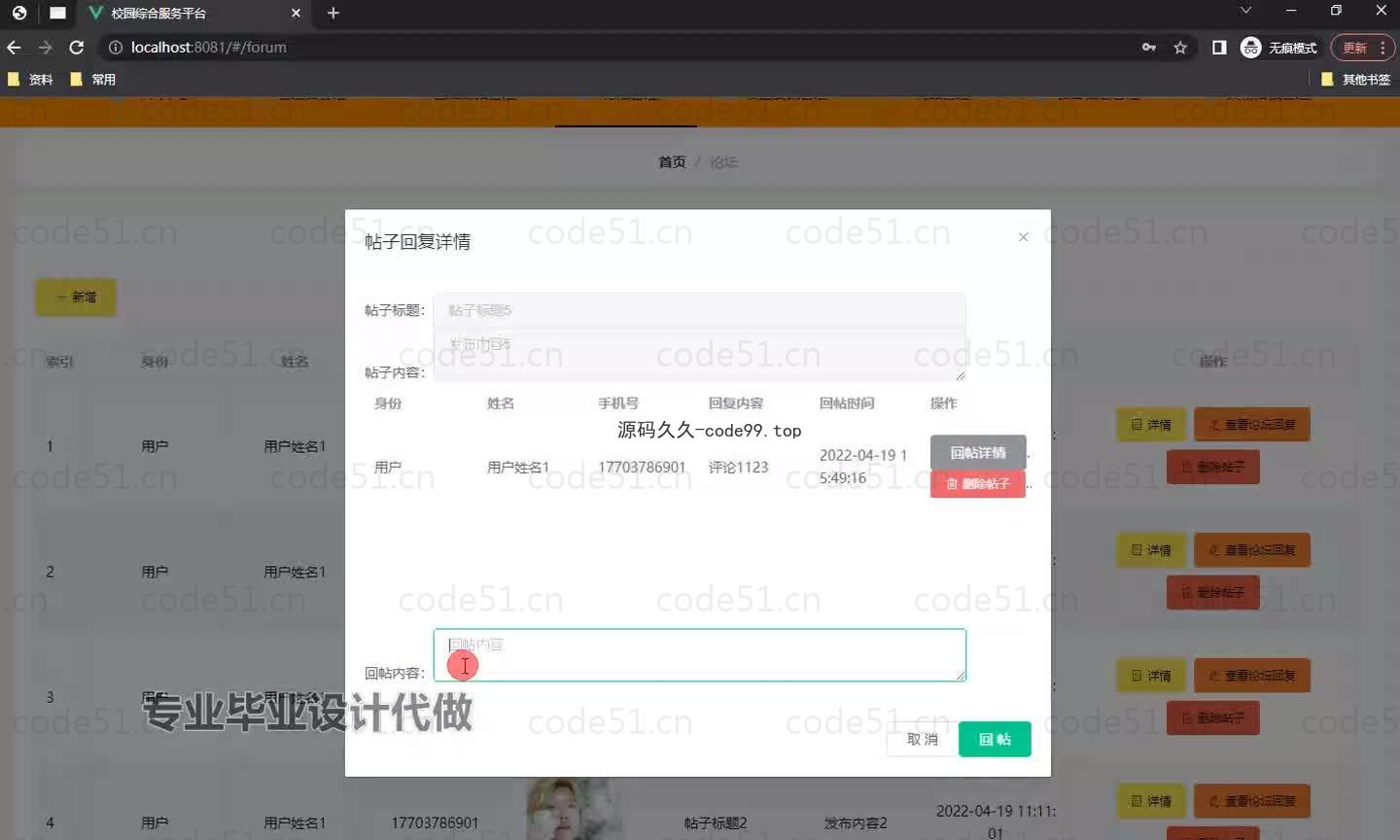Open the browser profile icon at top-left
Image resolution: width=1400 pixels, height=840 pixels.
coord(19,13)
